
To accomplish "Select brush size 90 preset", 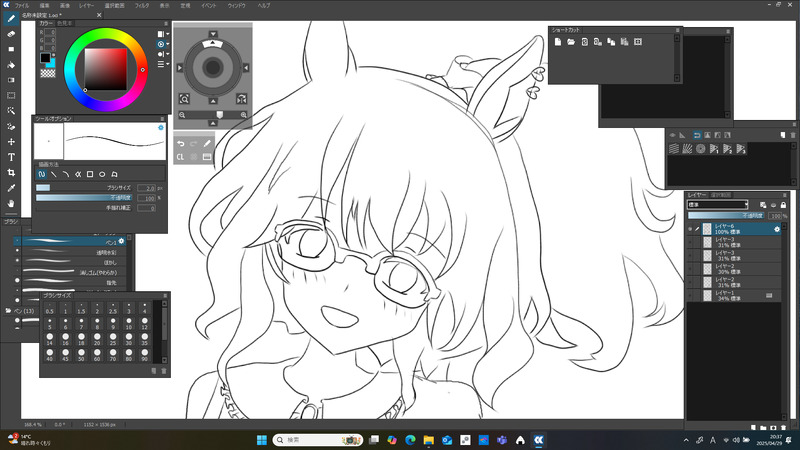I will [x=145, y=356].
